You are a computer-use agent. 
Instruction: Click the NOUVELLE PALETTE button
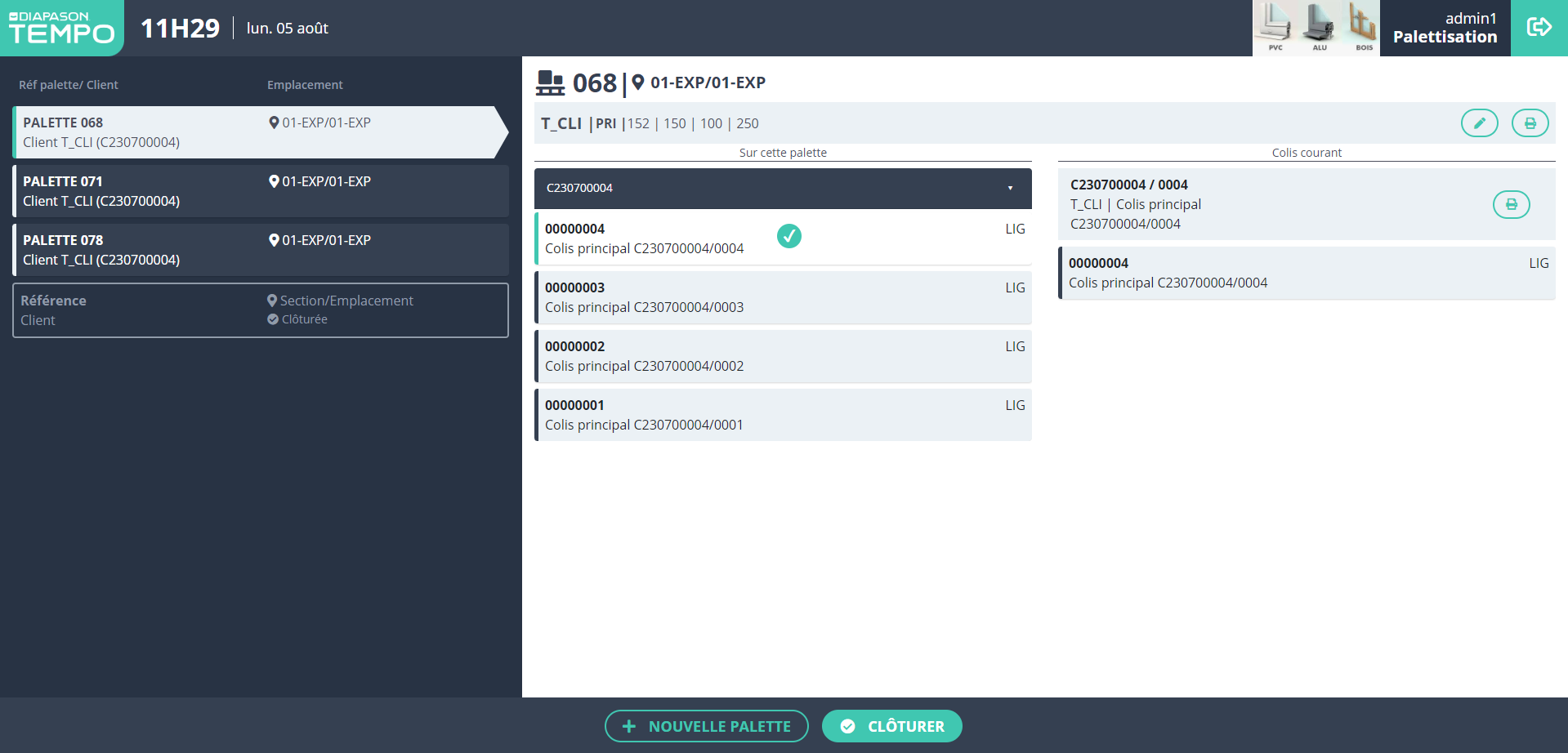point(706,726)
